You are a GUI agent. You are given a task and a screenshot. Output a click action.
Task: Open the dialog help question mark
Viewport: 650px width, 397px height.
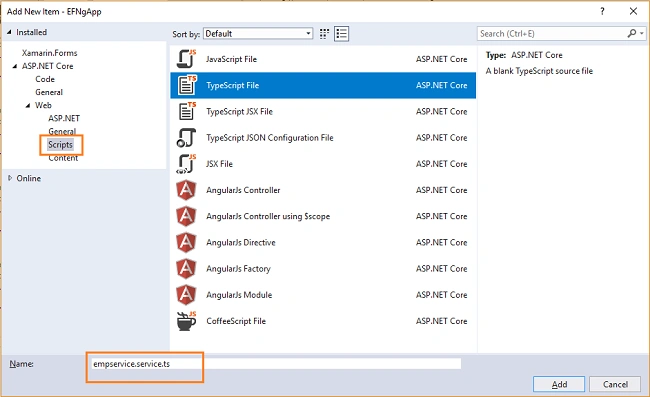[x=602, y=11]
